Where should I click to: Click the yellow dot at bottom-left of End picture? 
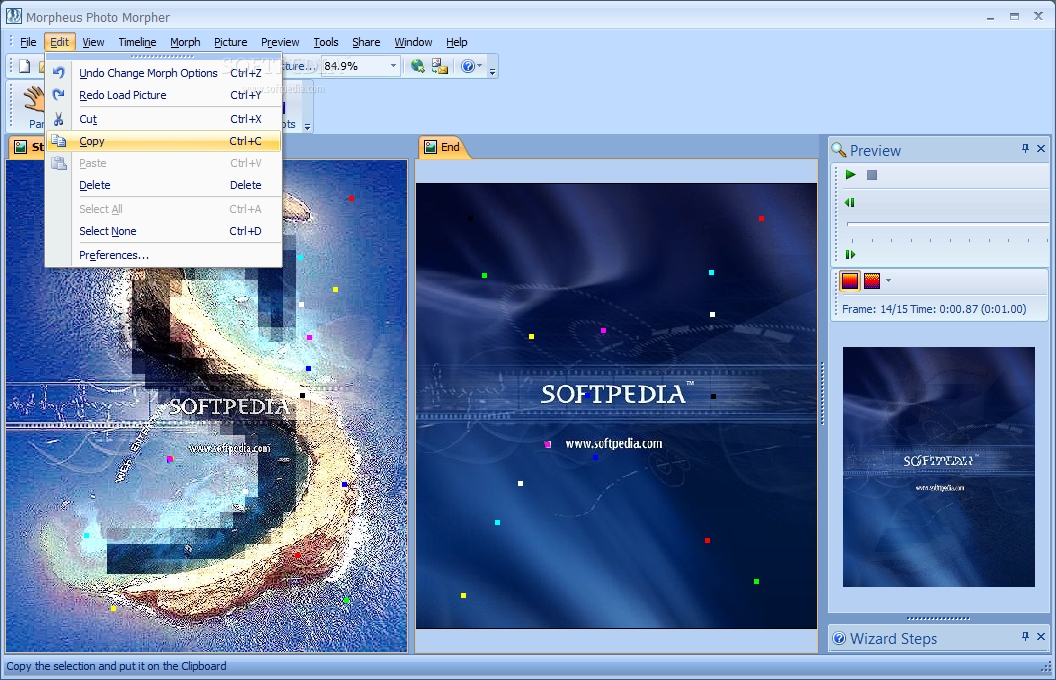463,595
